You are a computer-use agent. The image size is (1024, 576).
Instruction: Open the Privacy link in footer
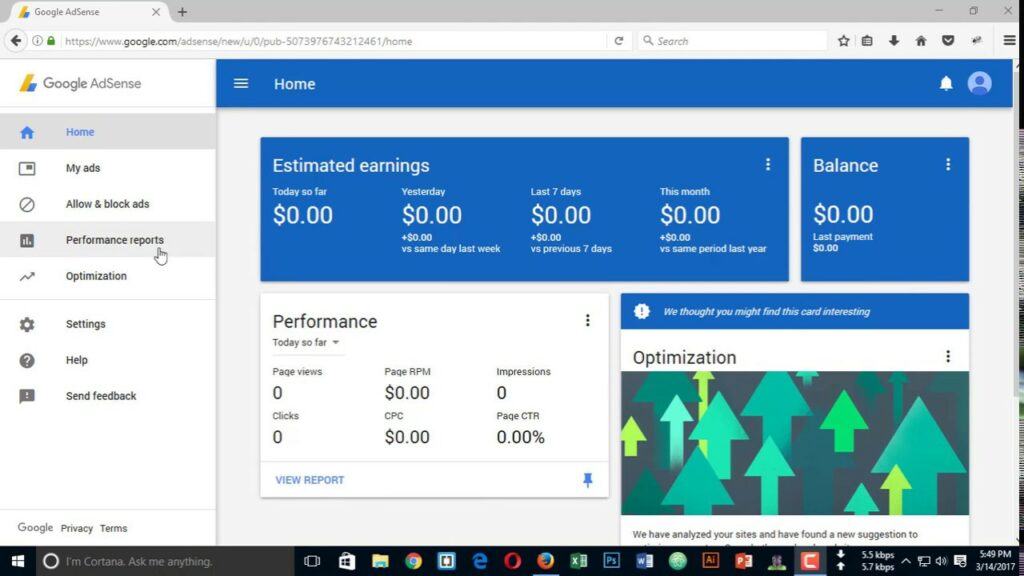(76, 528)
